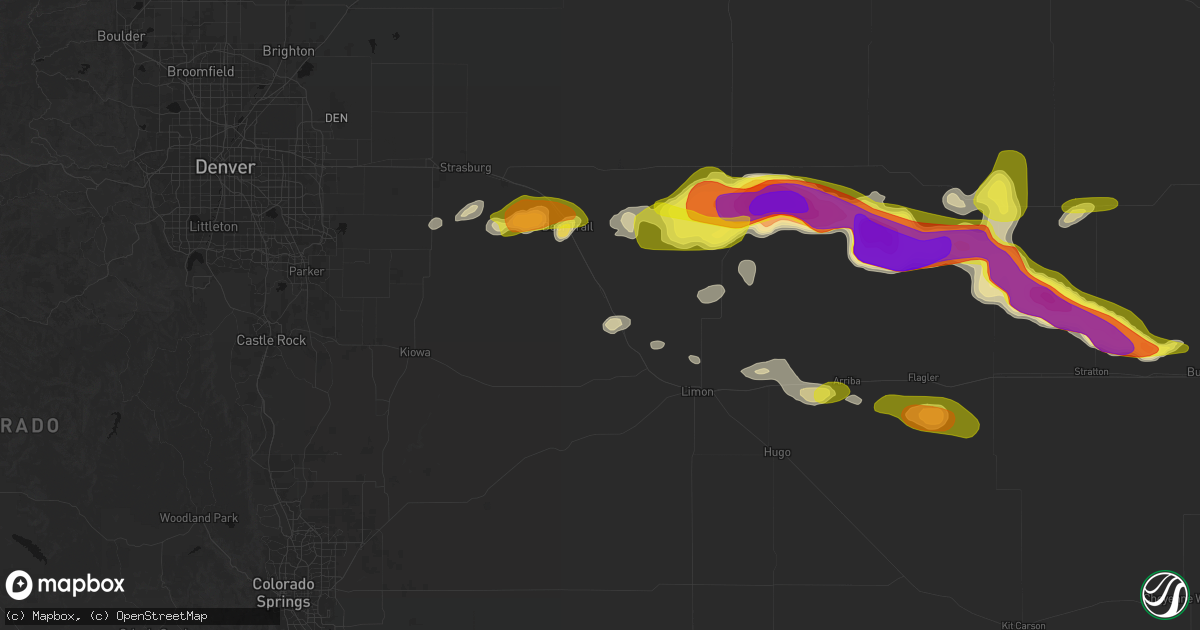
Task: Select the Parker town label
Action: click(307, 271)
